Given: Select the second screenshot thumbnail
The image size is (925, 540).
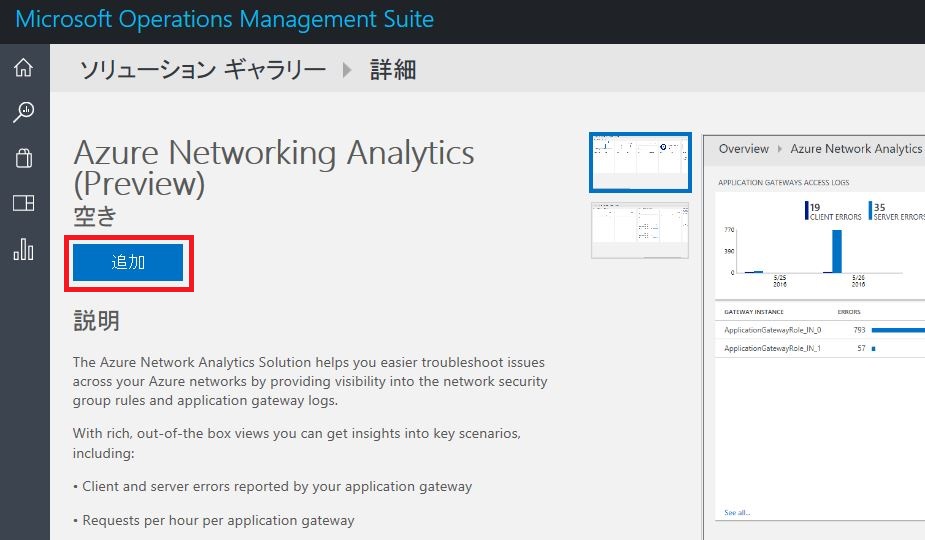Looking at the screenshot, I should click(x=640, y=230).
